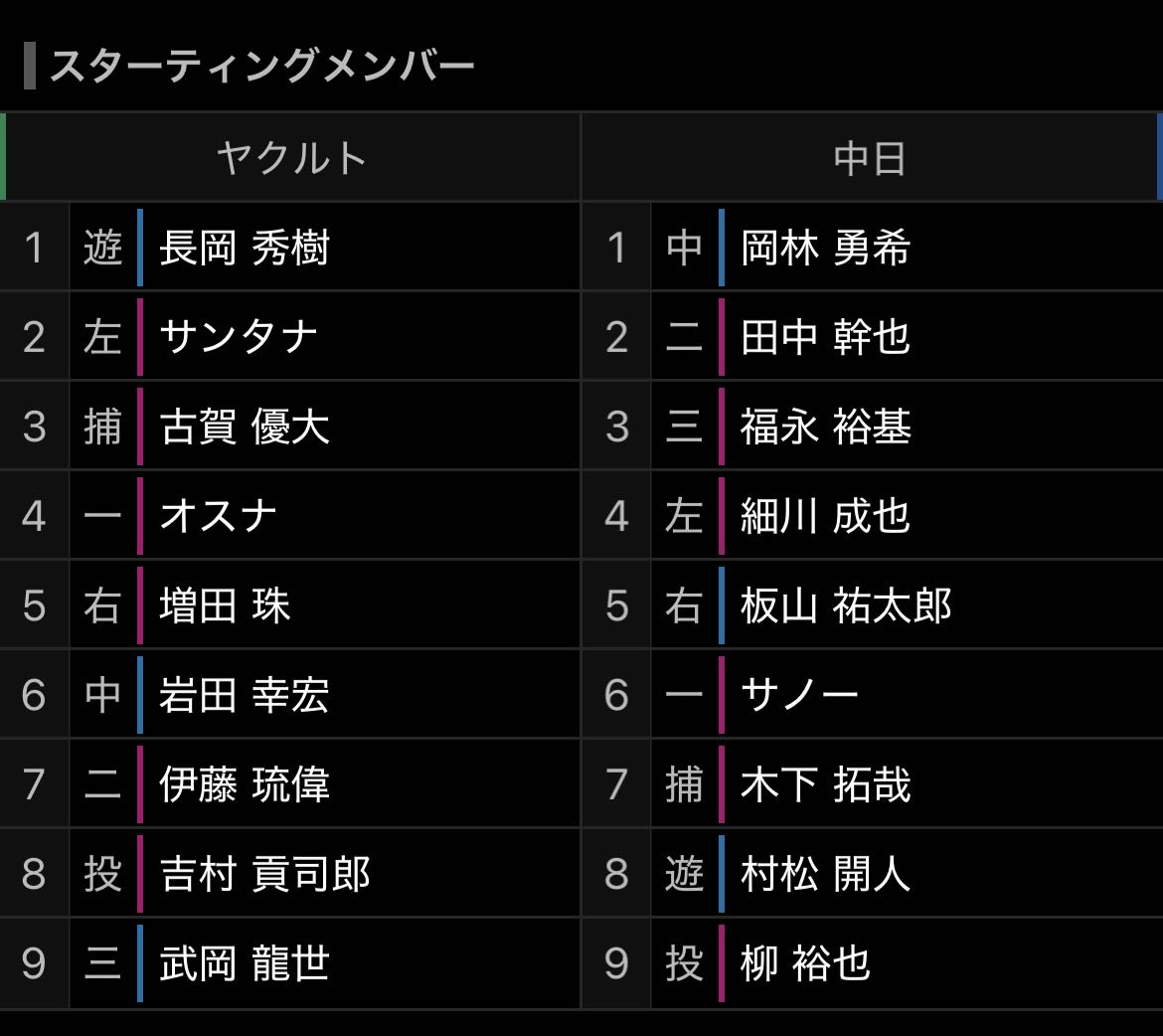Click 福永 裕基's name
The width and height of the screenshot is (1163, 1036).
[x=825, y=427]
